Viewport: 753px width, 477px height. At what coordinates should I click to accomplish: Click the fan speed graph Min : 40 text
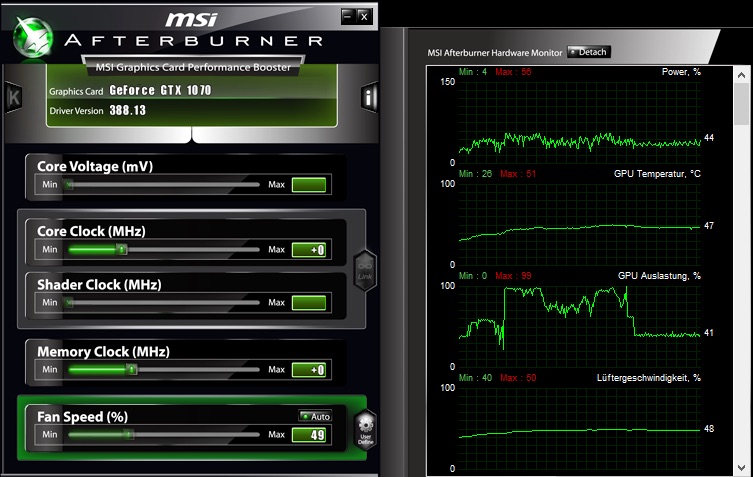[475, 378]
